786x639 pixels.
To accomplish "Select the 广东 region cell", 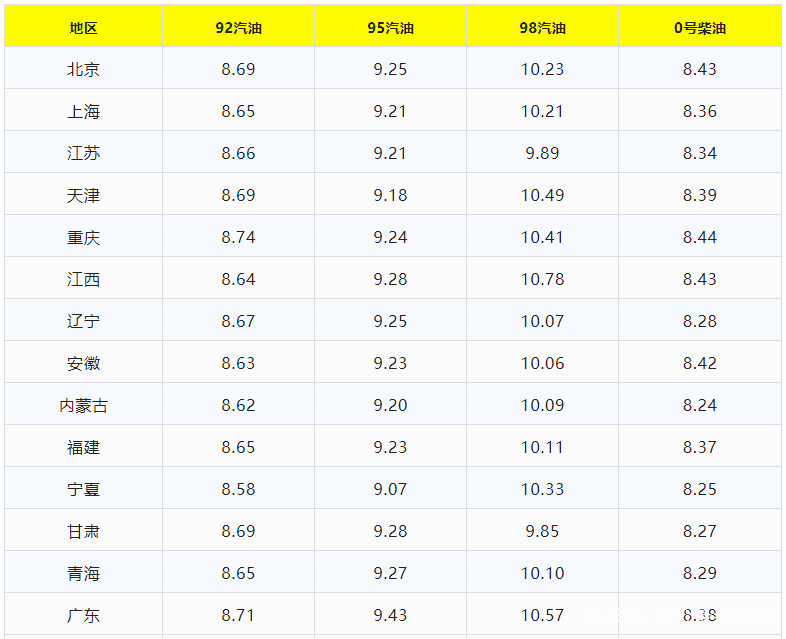I will (83, 615).
